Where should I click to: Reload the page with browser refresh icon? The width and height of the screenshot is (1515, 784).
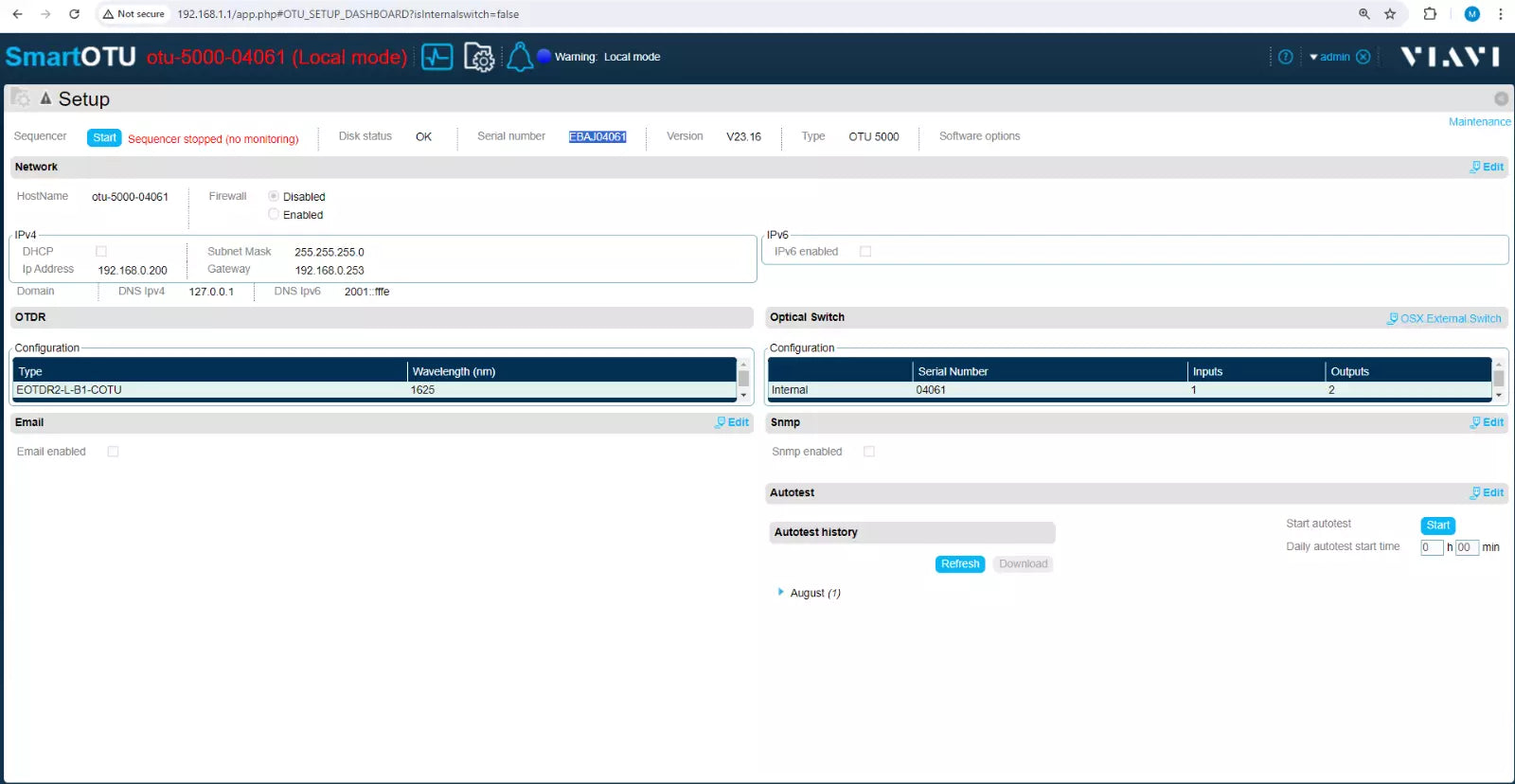coord(74,14)
